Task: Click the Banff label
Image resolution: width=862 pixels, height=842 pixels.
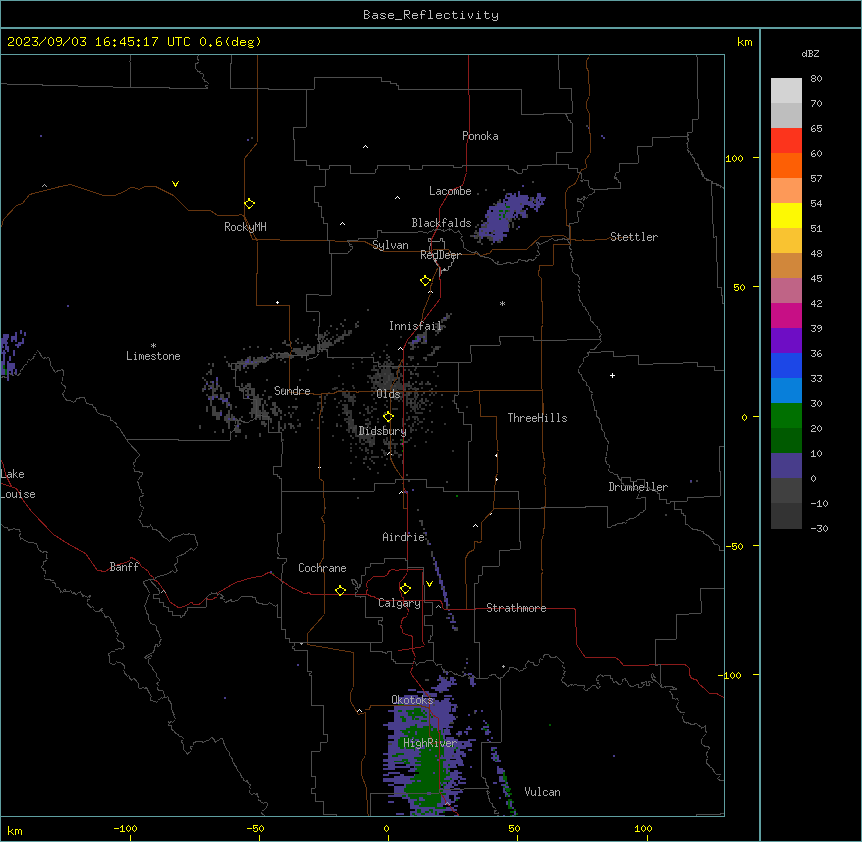Action: (x=124, y=567)
